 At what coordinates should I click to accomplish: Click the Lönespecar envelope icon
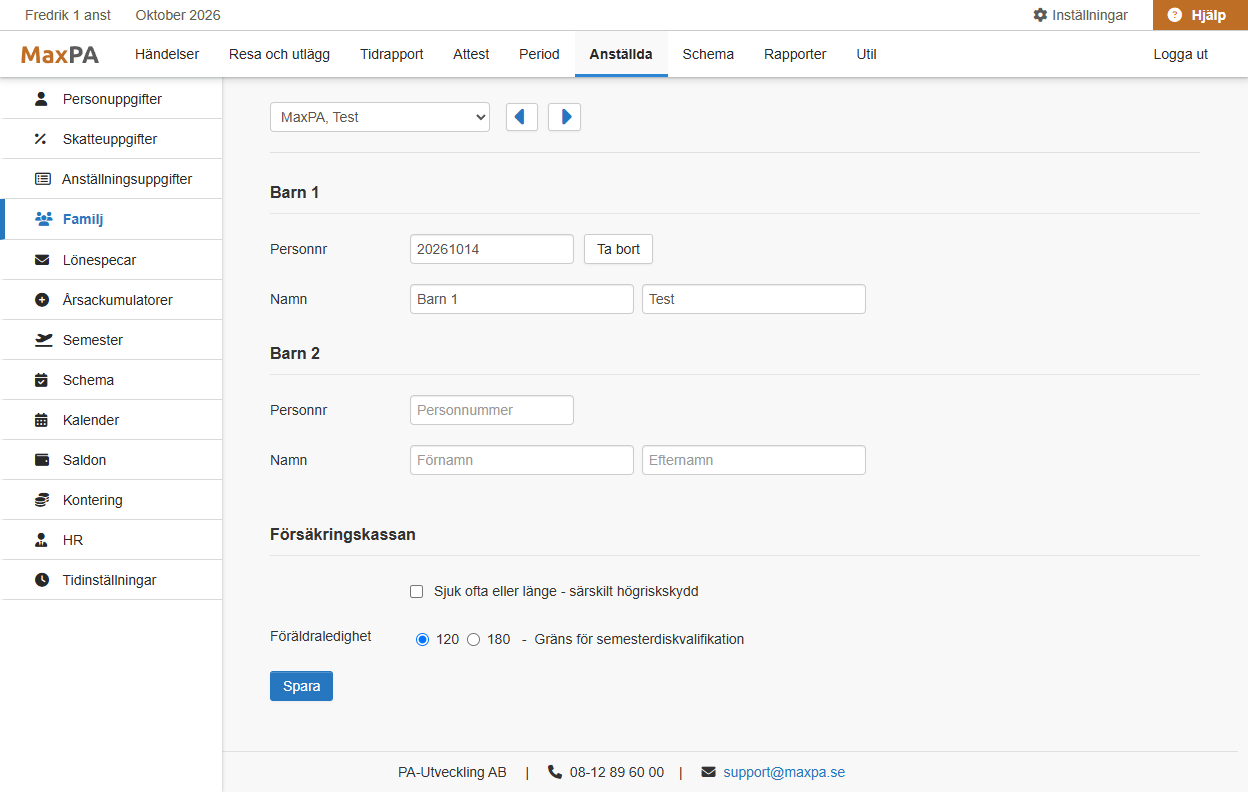coord(42,260)
